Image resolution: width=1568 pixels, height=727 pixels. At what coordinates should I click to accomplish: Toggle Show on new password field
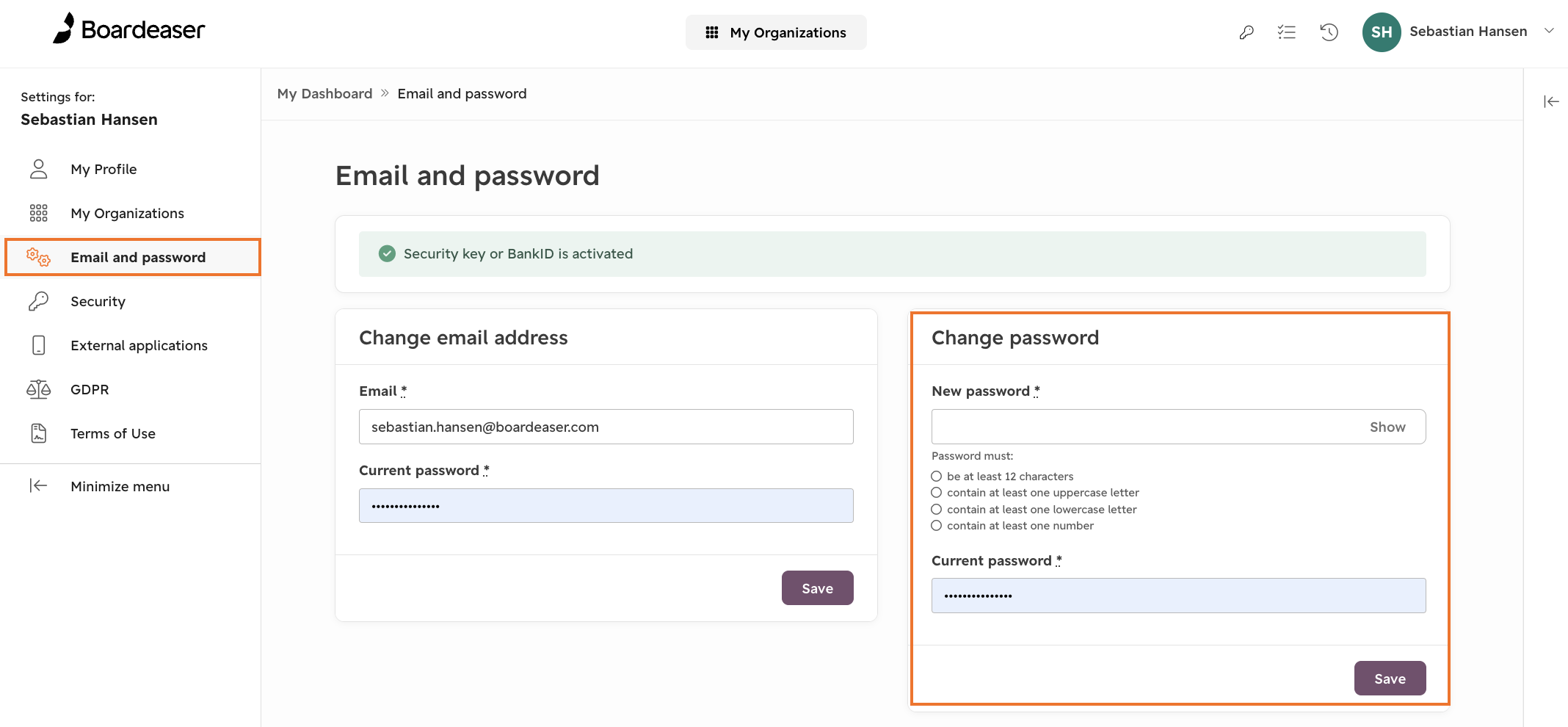(1387, 427)
